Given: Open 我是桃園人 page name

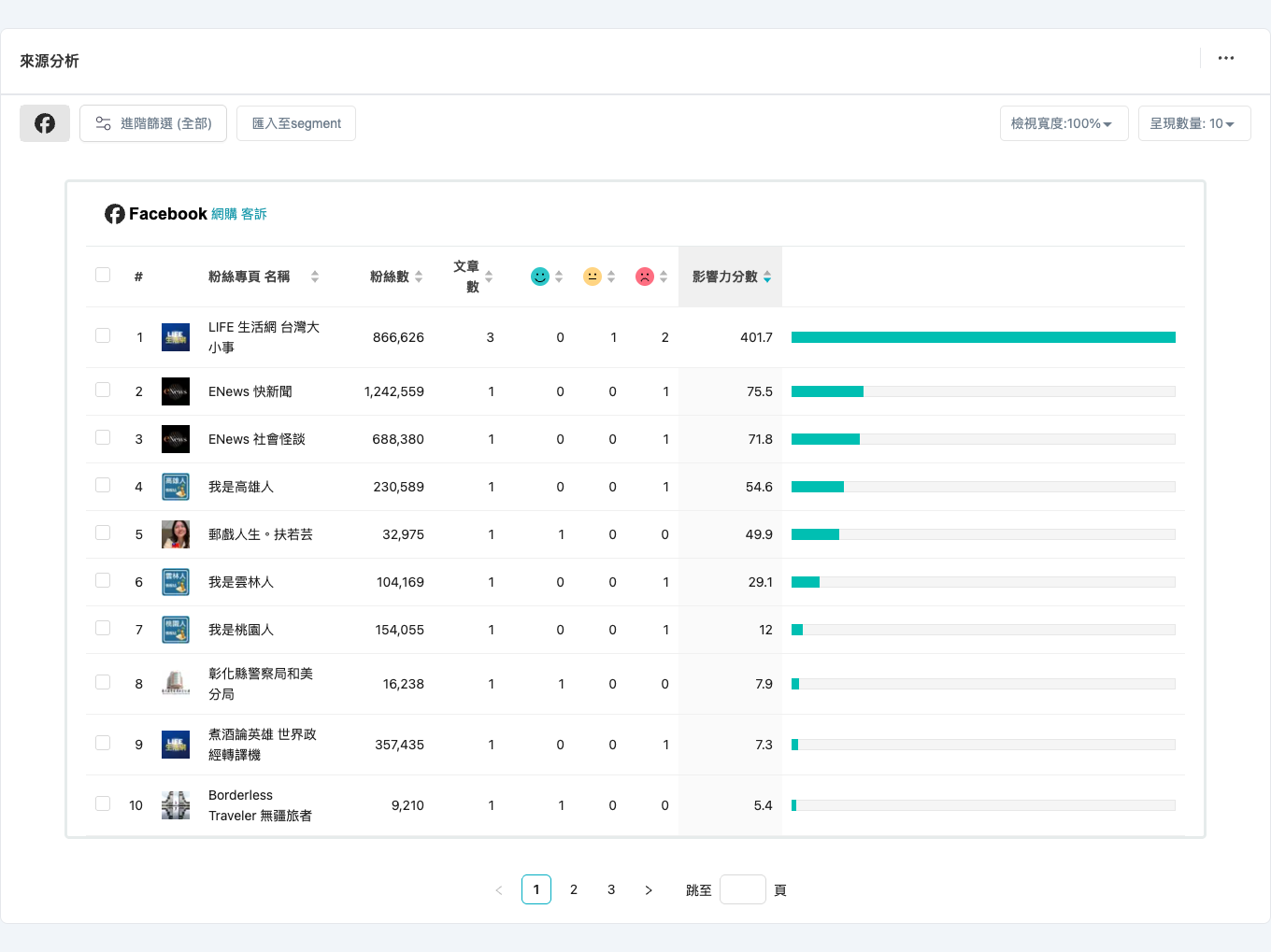Looking at the screenshot, I should 241,630.
